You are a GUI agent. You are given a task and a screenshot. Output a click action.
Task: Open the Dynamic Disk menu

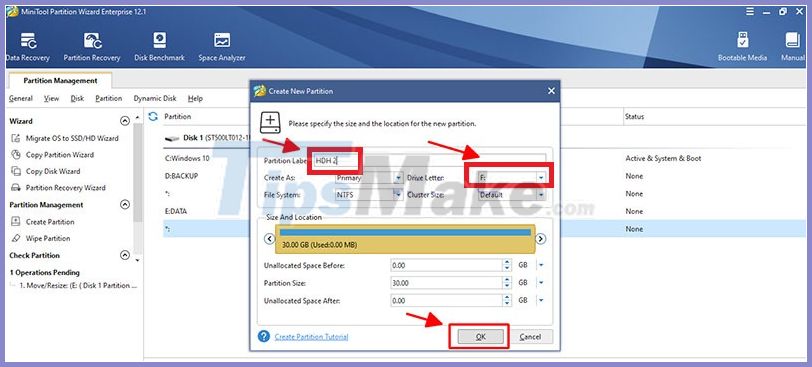coord(155,98)
